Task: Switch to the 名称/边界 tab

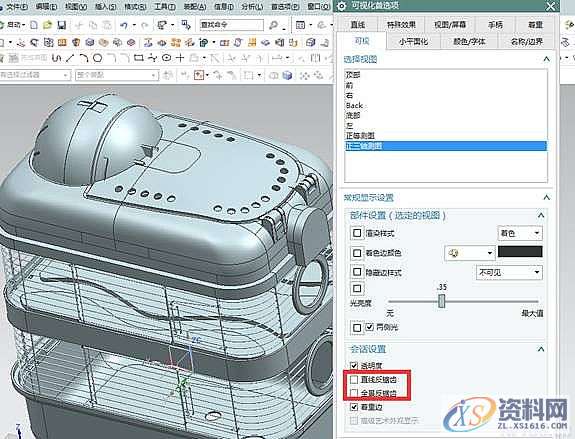Action: (x=527, y=41)
